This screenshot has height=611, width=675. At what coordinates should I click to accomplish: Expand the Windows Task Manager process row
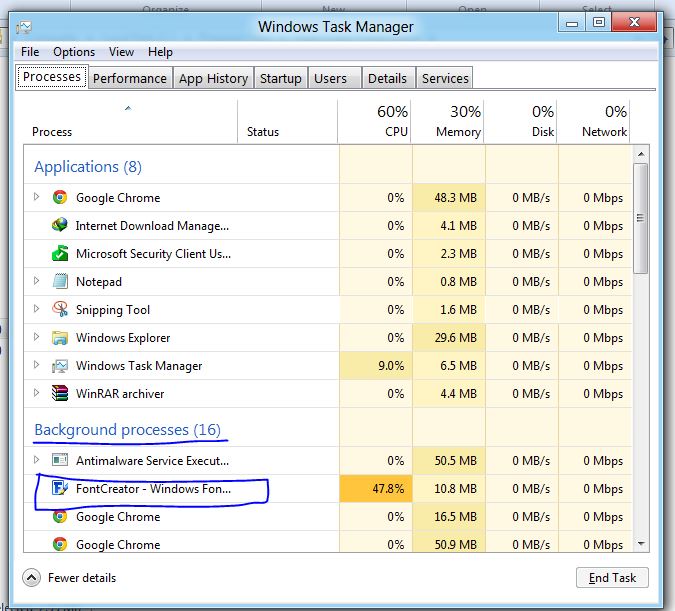tap(37, 365)
